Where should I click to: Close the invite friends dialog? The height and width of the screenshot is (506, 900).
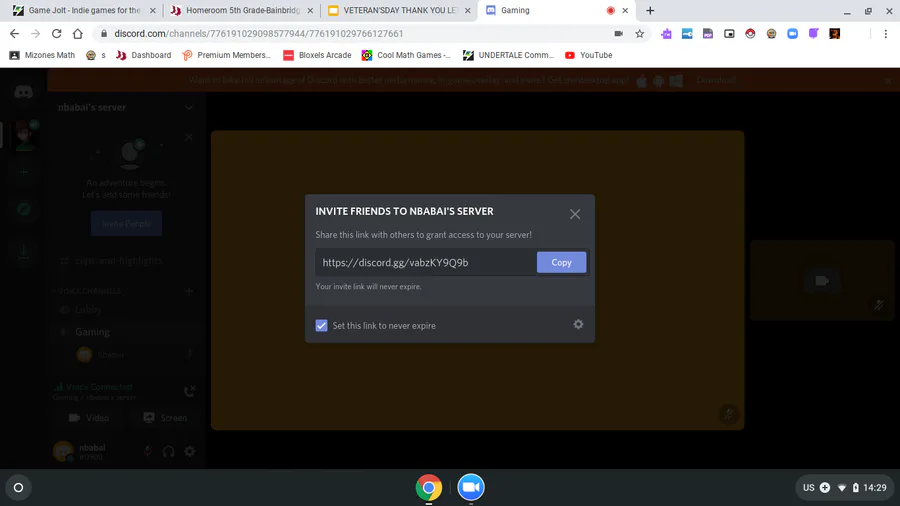575,214
